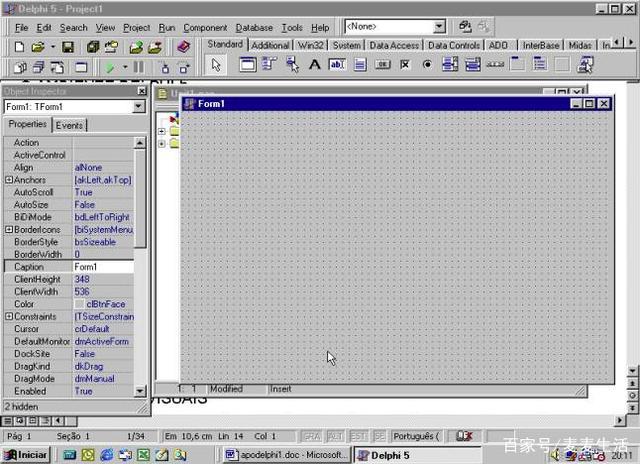Click Add file to project icon
640x464 pixels.
(x=136, y=47)
